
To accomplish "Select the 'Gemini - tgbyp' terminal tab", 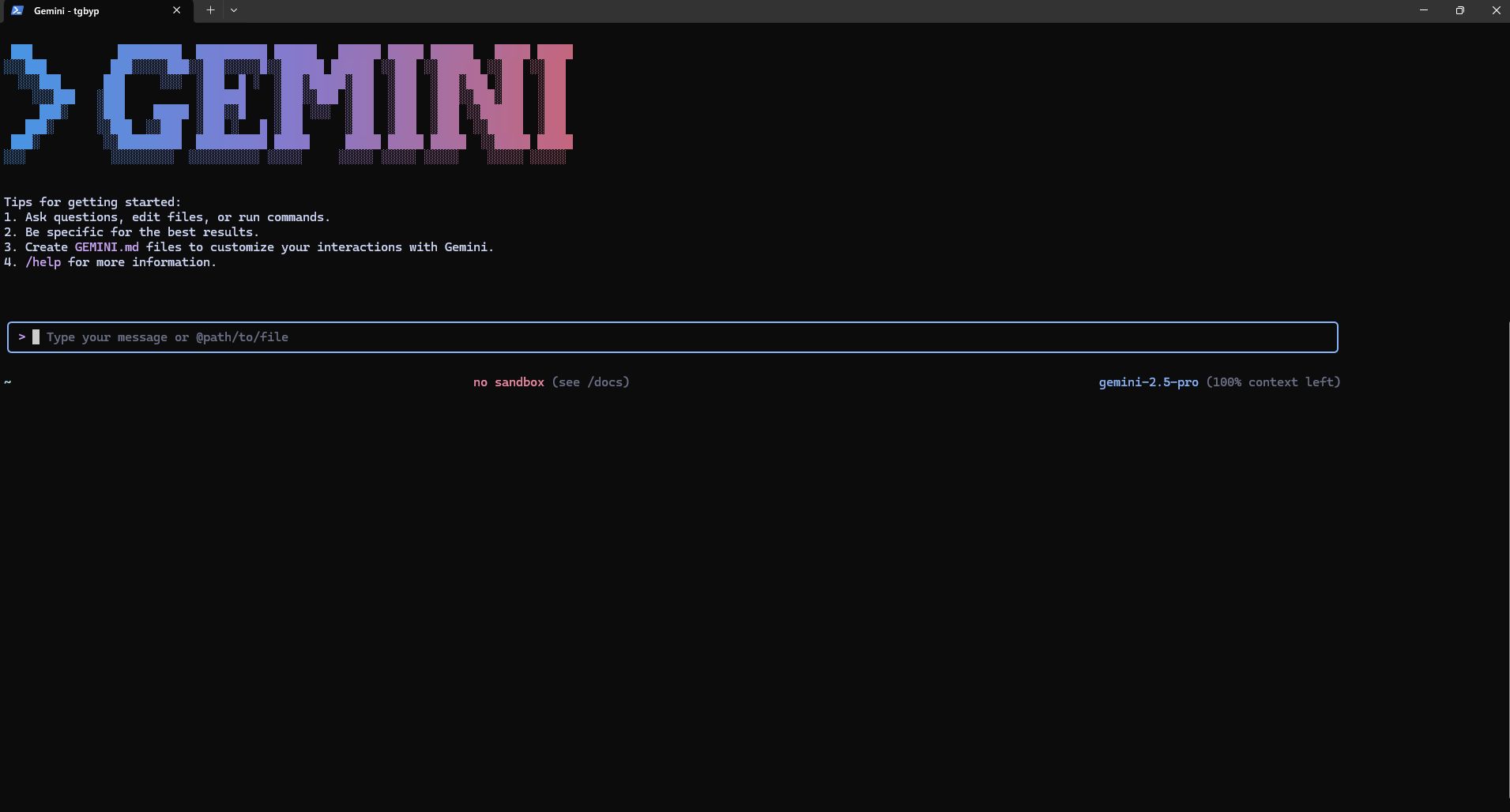I will [x=96, y=11].
